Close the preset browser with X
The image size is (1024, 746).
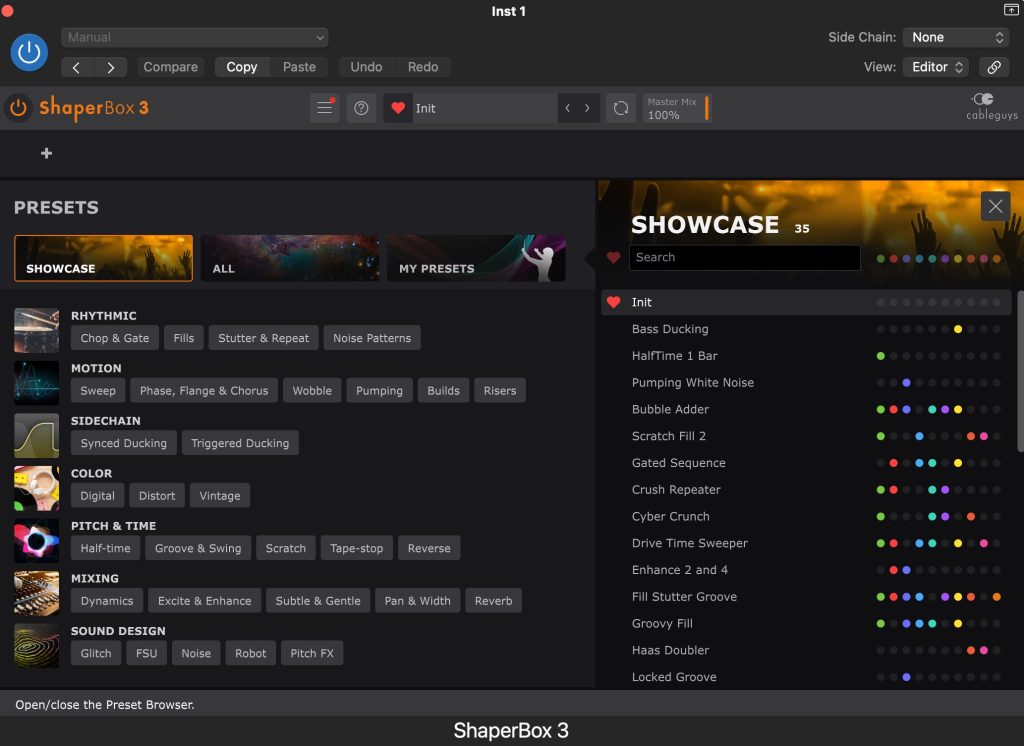click(995, 206)
